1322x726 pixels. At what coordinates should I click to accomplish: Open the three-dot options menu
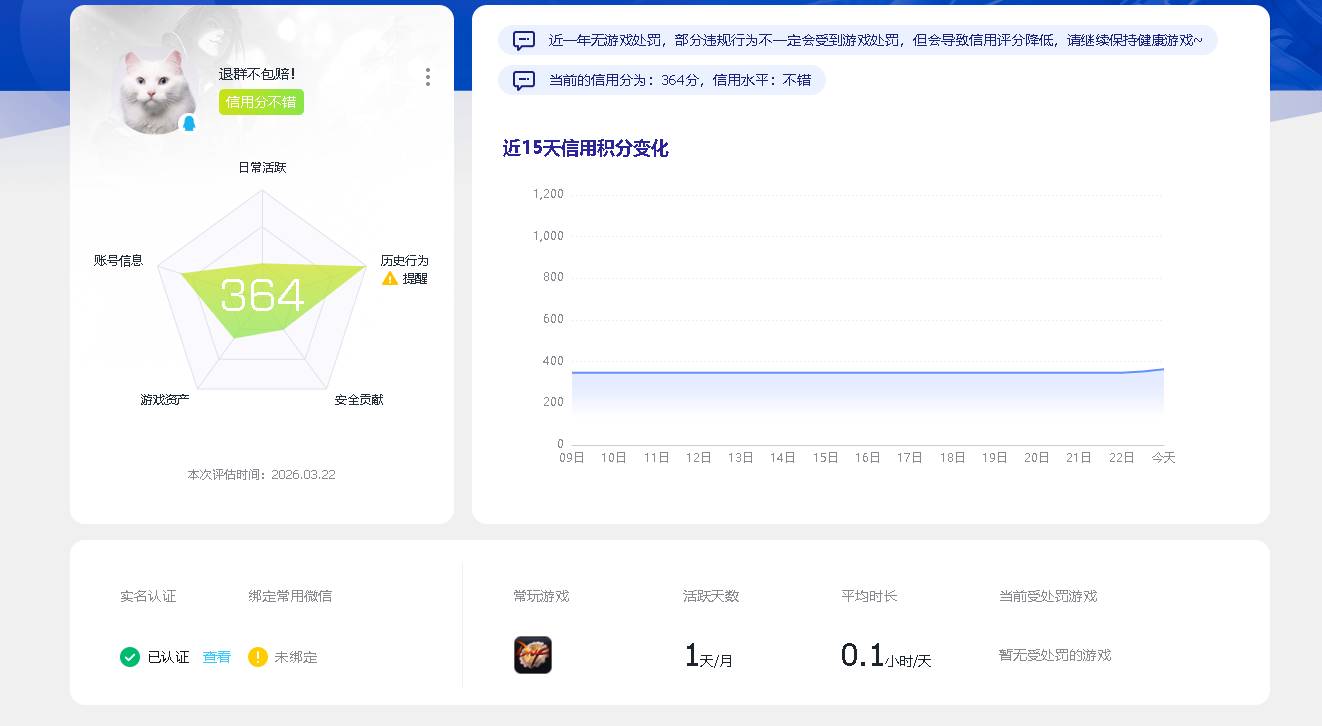point(428,77)
